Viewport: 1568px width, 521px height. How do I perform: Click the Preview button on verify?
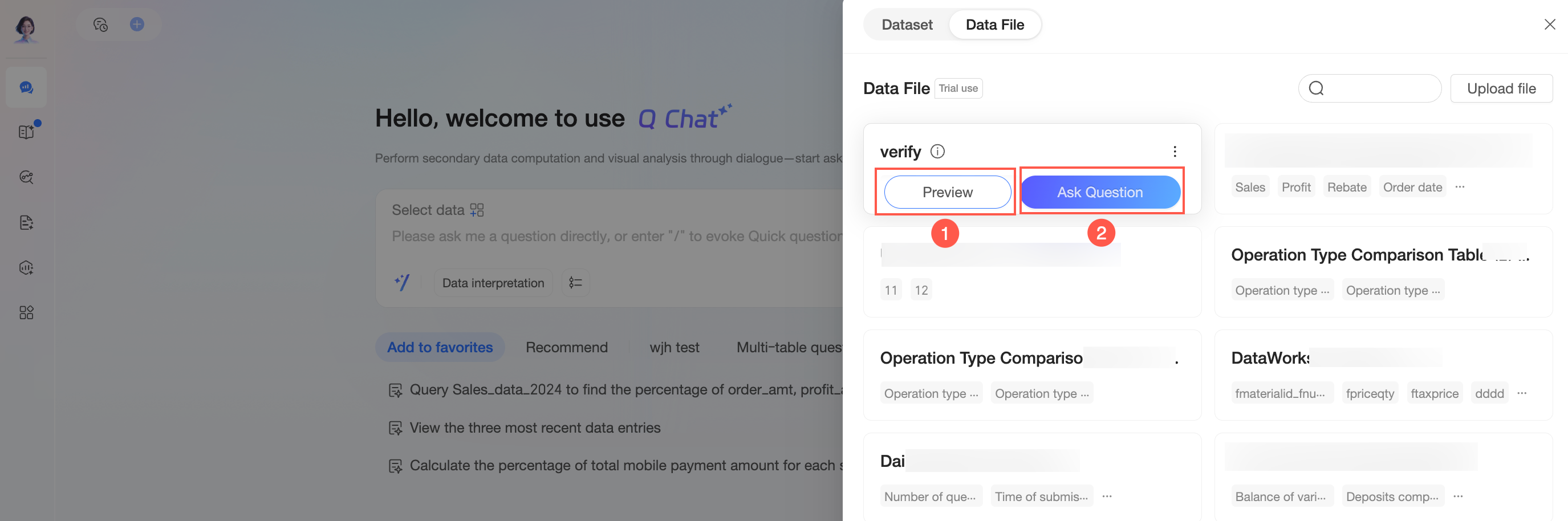[947, 192]
